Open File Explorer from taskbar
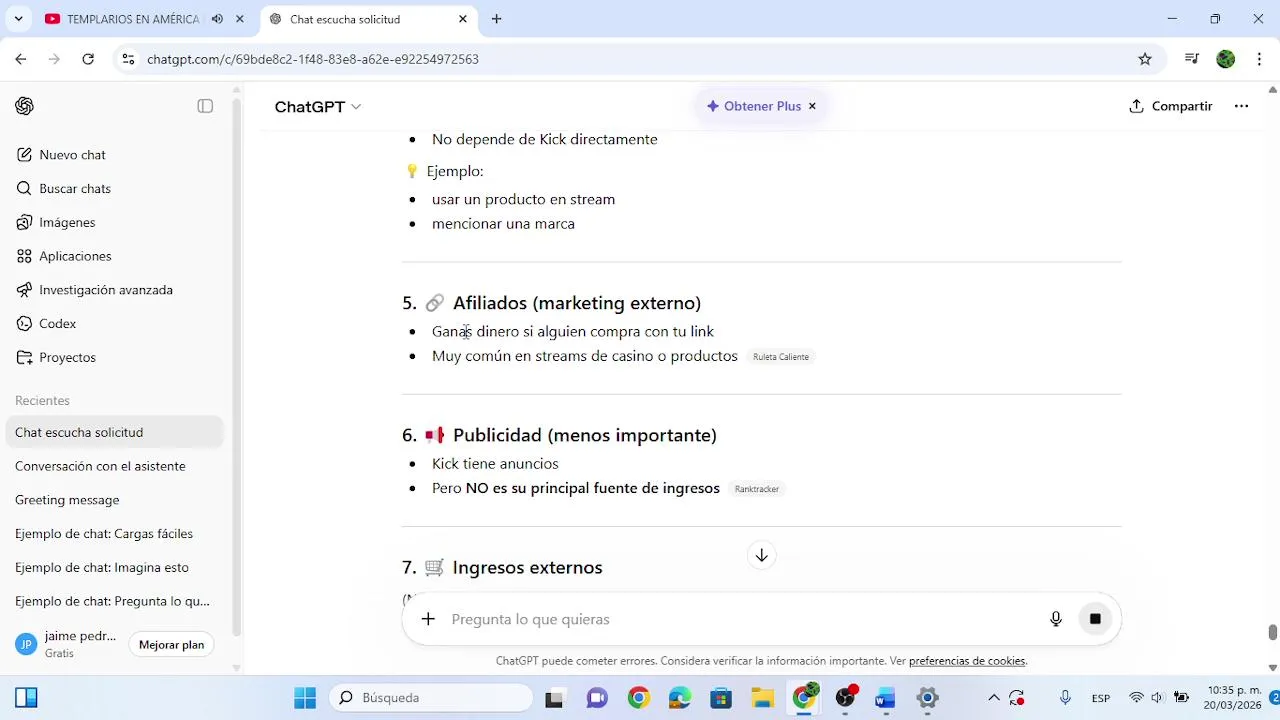1280x720 pixels. point(763,698)
